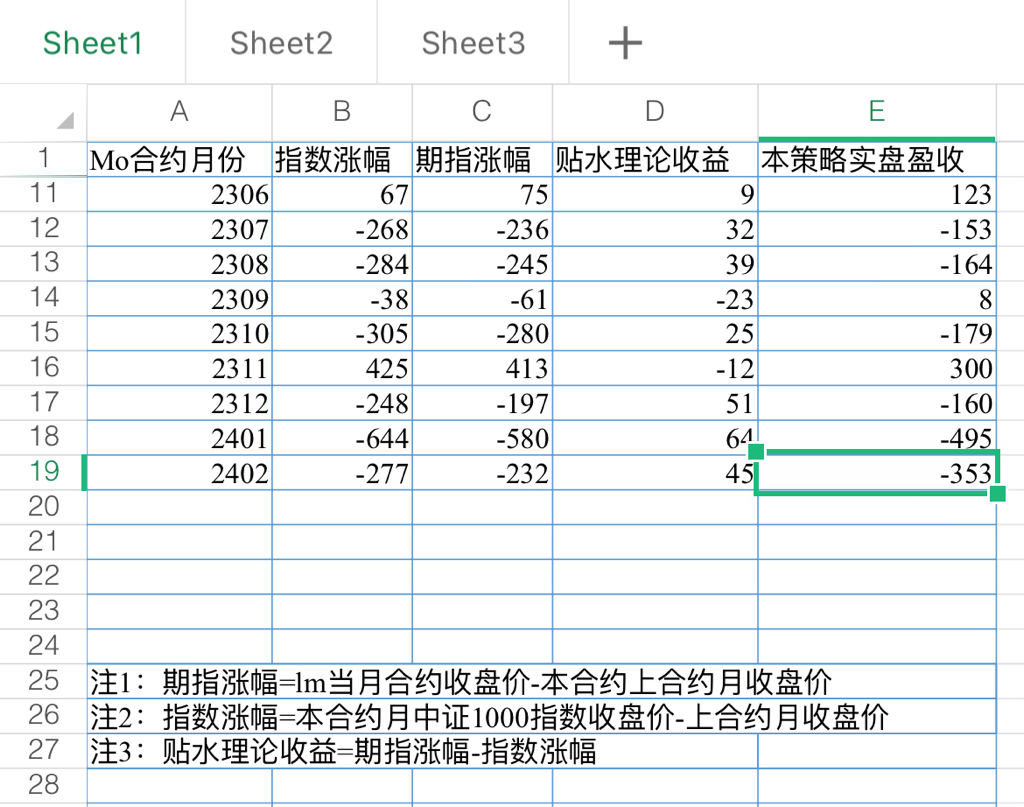Select row 11 header
The width and height of the screenshot is (1024, 807).
click(x=43, y=194)
